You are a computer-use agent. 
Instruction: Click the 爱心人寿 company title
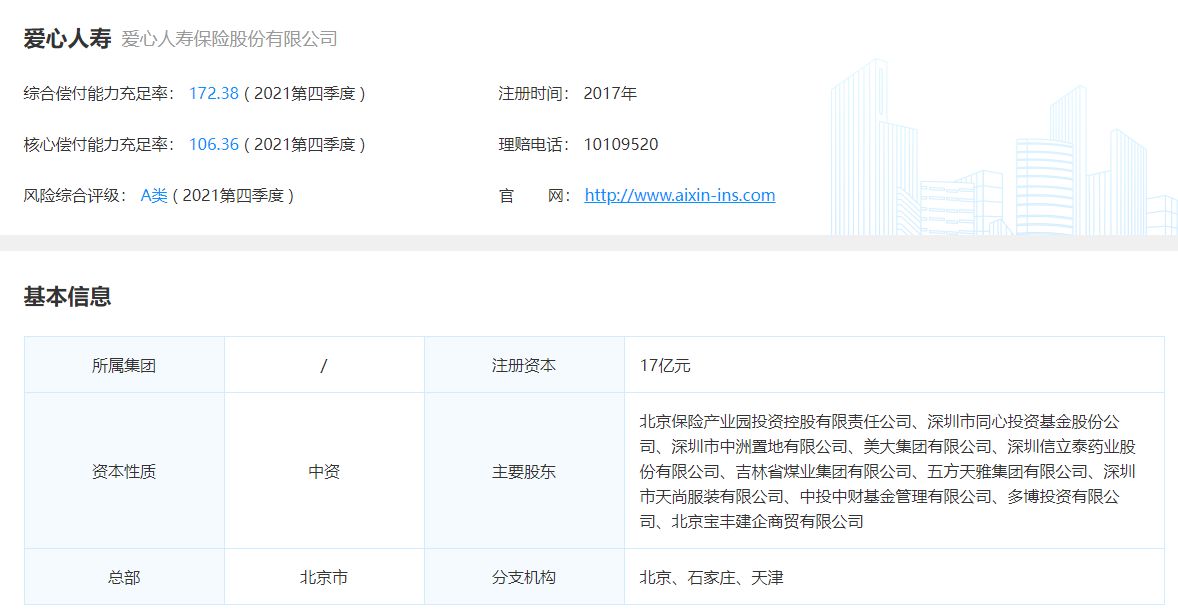pyautogui.click(x=67, y=39)
